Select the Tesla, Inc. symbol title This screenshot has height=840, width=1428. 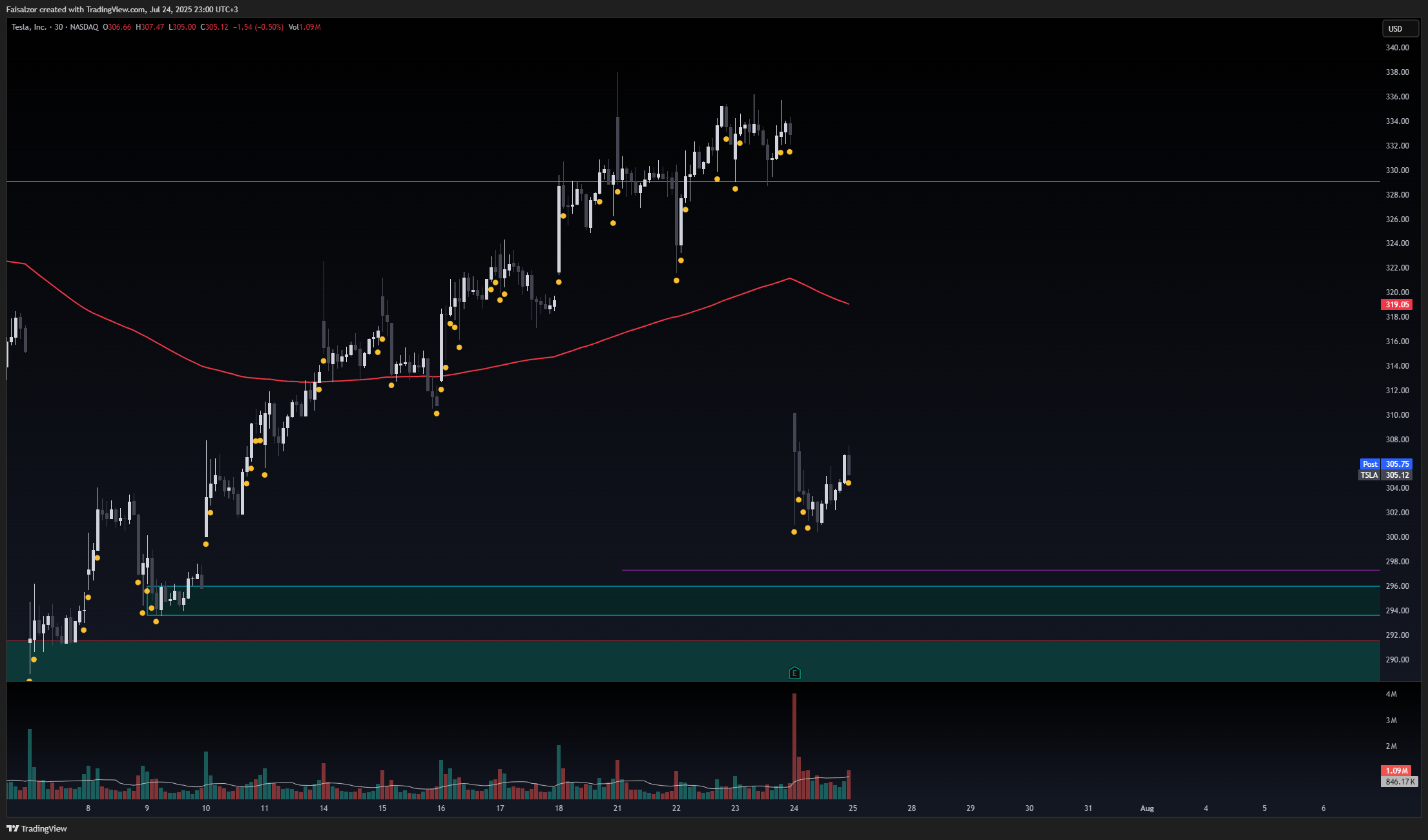(29, 27)
